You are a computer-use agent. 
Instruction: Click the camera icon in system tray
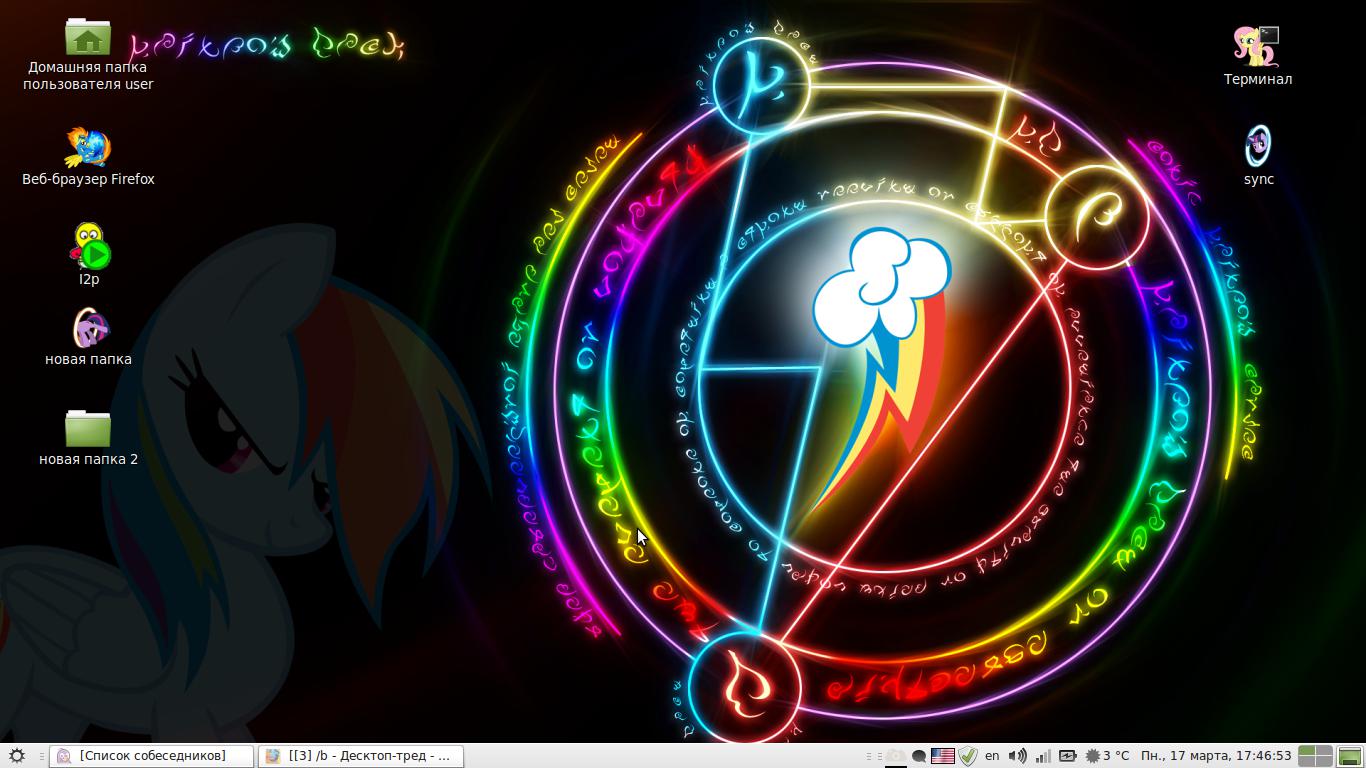(896, 756)
